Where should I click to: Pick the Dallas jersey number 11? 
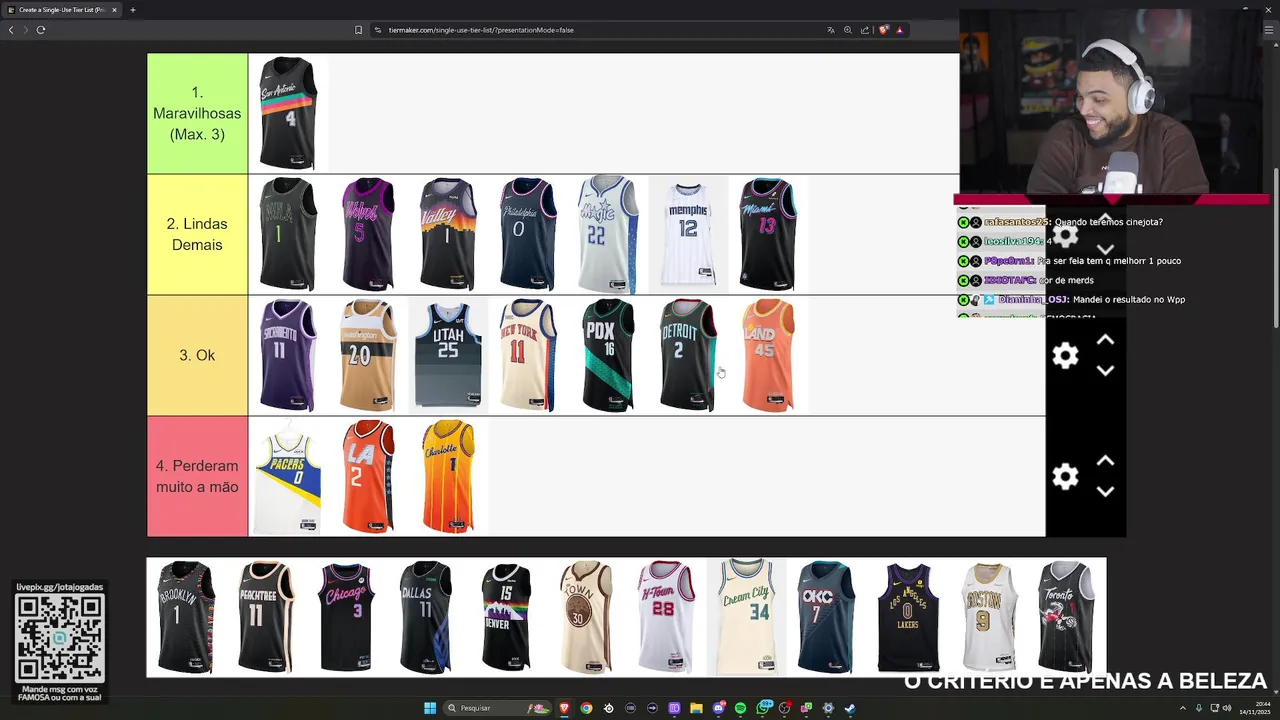426,617
